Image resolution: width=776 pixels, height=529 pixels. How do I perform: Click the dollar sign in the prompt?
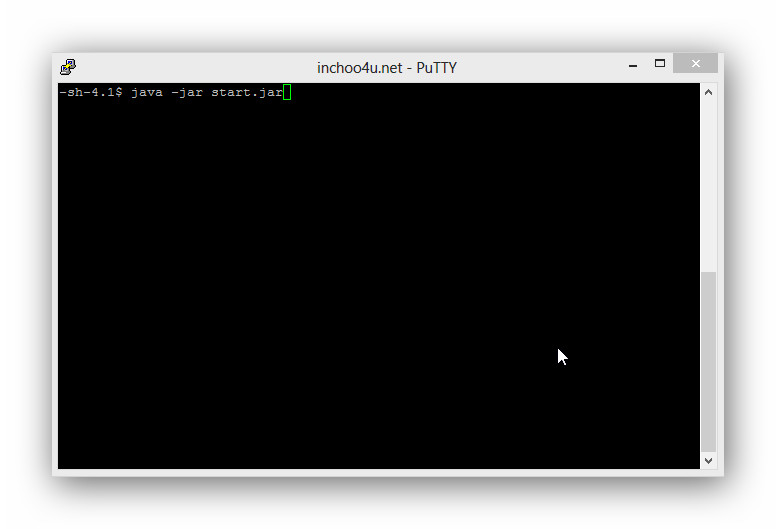tap(119, 93)
